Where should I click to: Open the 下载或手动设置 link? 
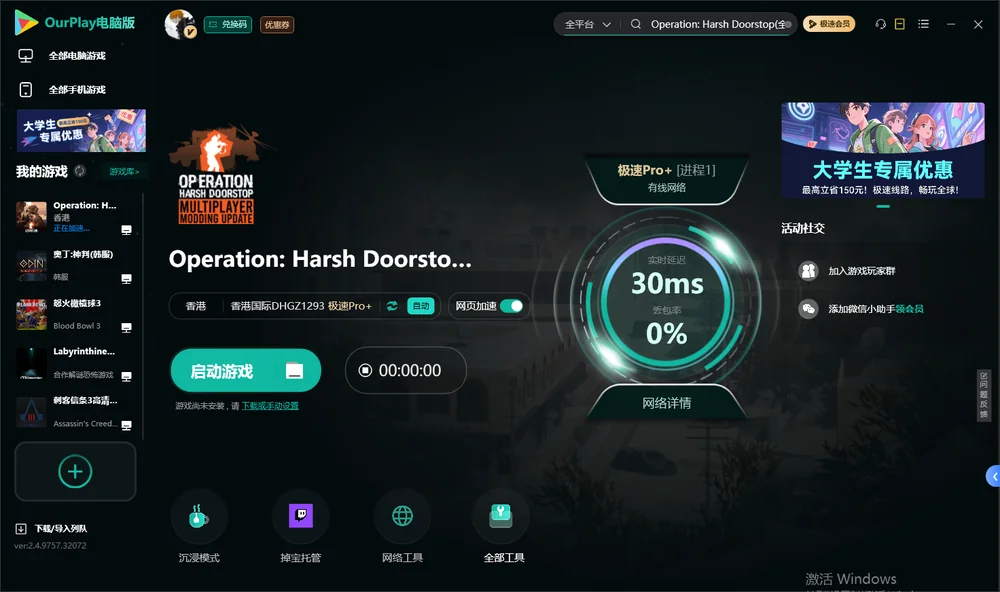[270, 406]
